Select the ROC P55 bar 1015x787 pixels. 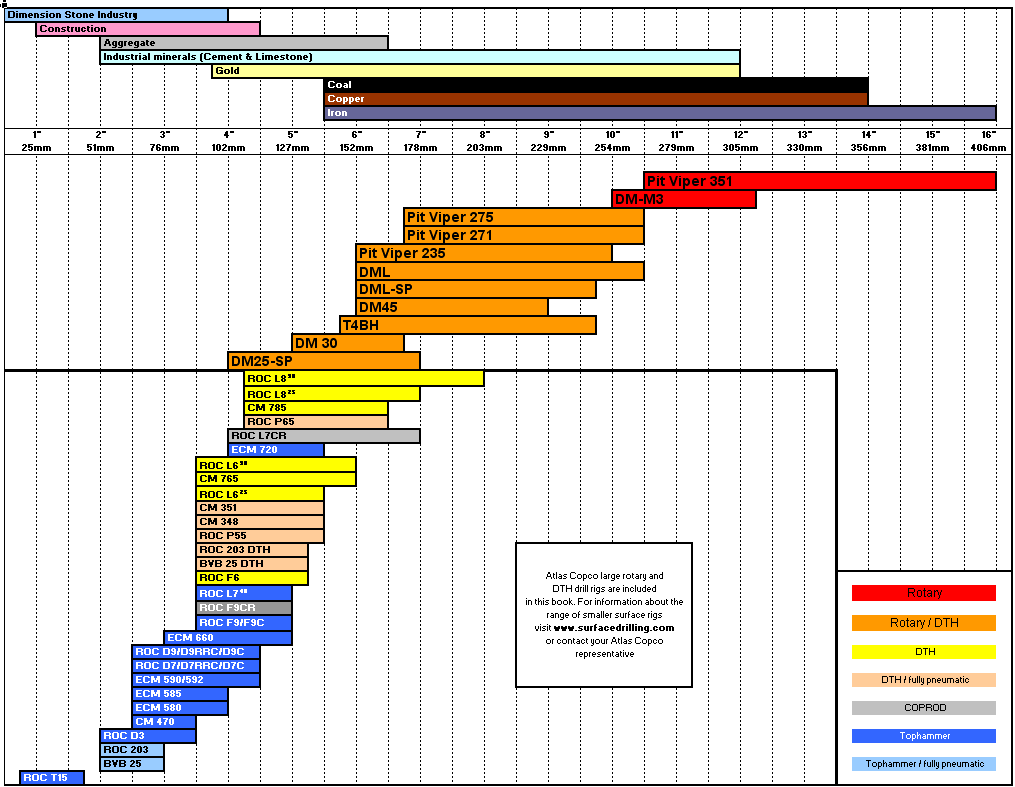pos(260,536)
